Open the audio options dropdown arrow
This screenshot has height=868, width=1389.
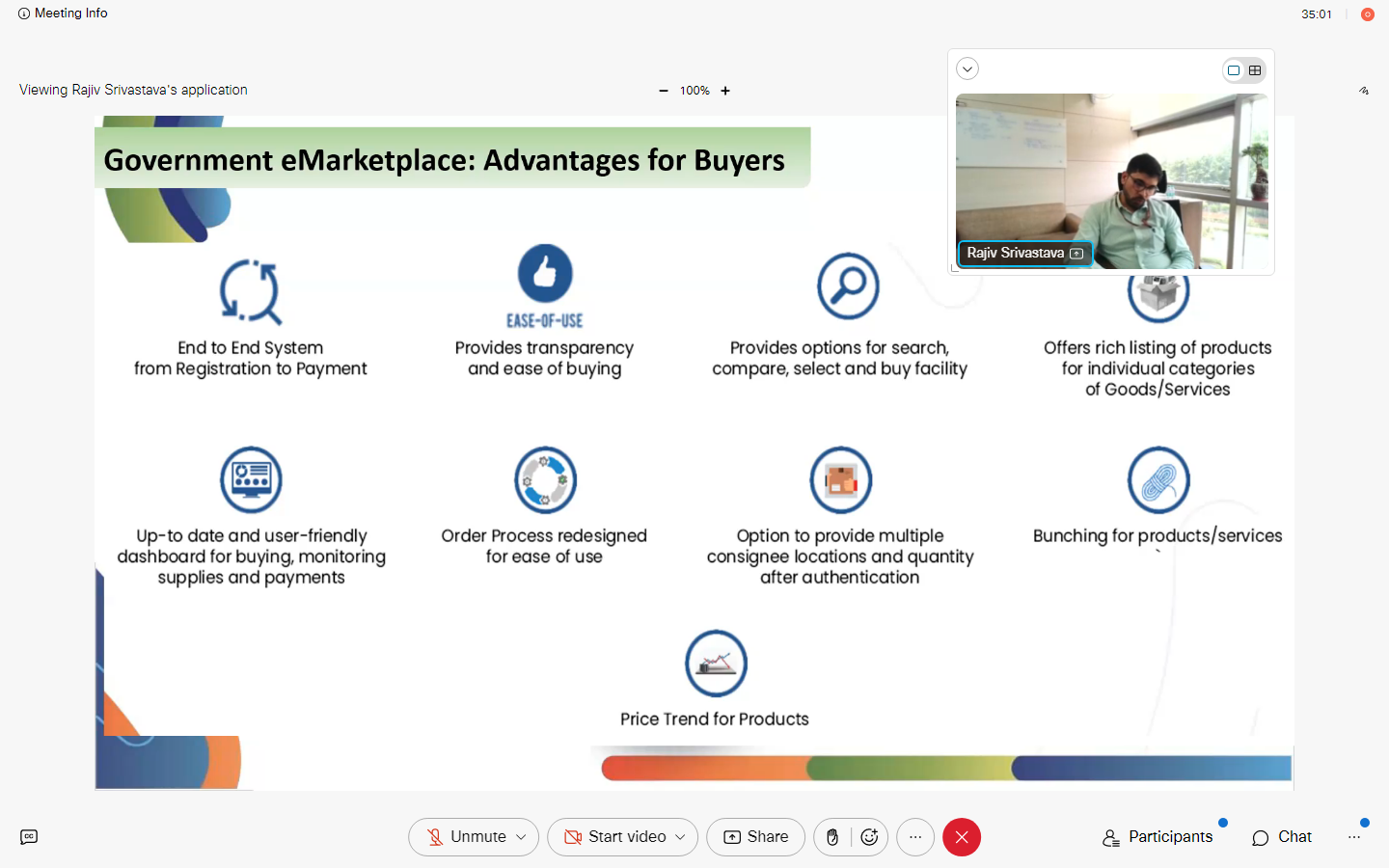pyautogui.click(x=522, y=837)
